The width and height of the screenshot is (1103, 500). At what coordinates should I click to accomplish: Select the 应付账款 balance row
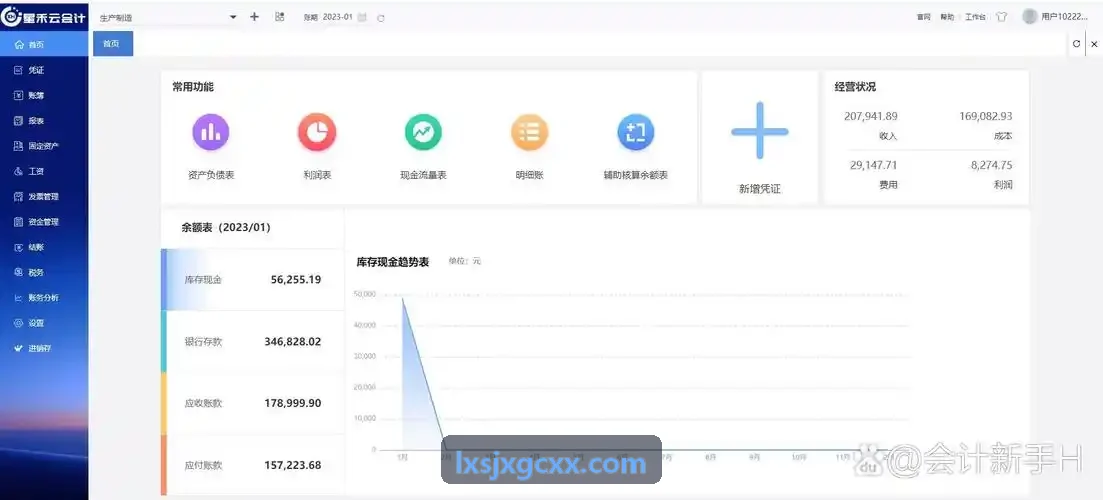253,465
